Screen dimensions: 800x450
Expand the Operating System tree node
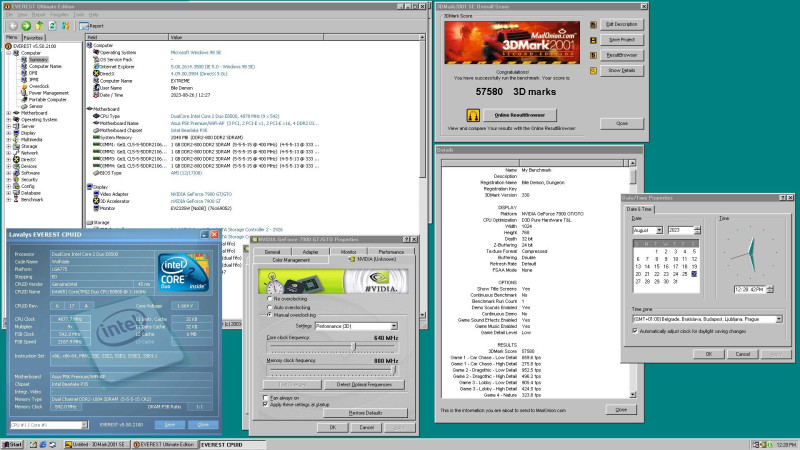click(x=8, y=119)
